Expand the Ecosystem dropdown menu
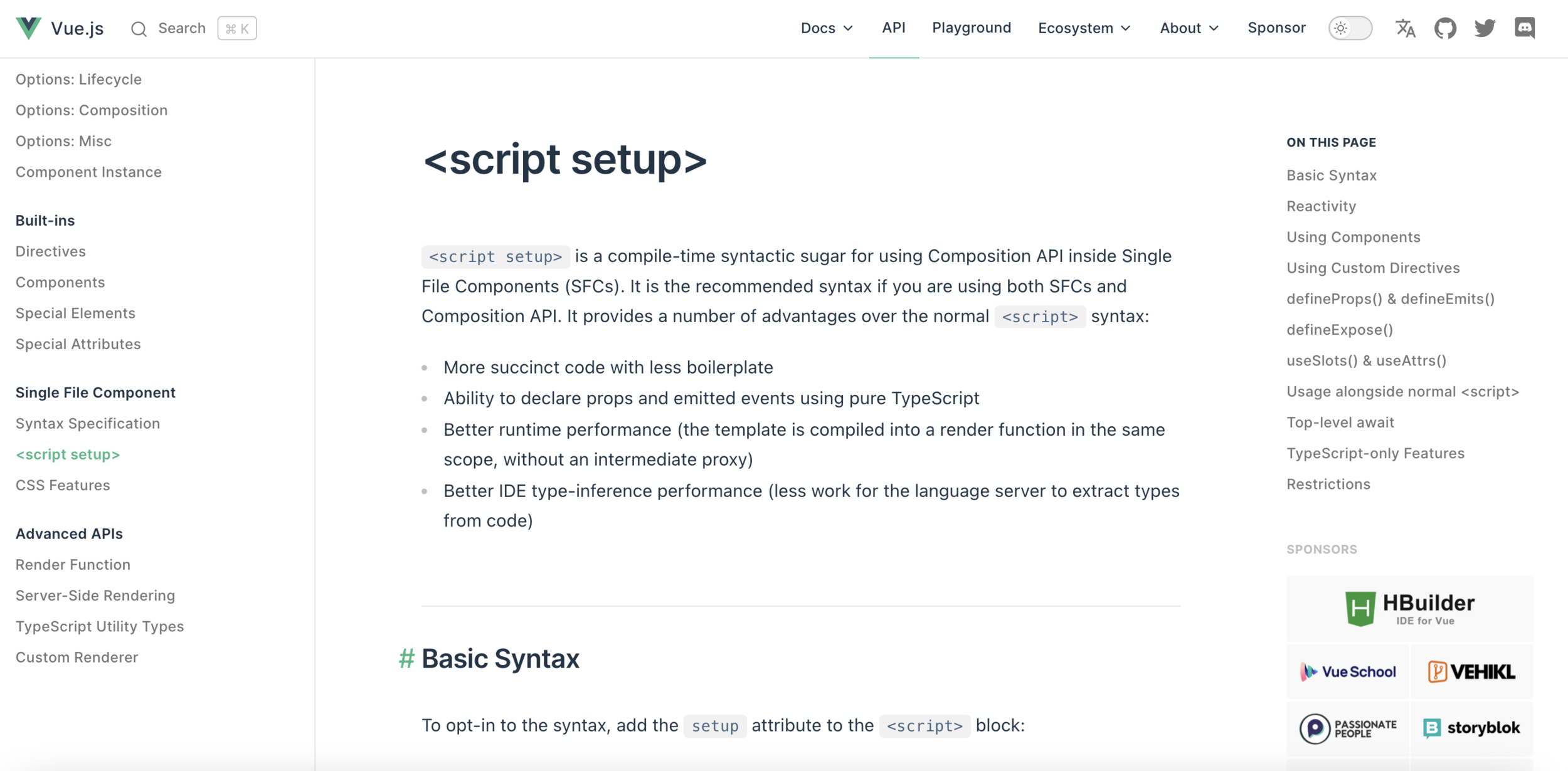Viewport: 1568px width, 771px height. pos(1084,28)
